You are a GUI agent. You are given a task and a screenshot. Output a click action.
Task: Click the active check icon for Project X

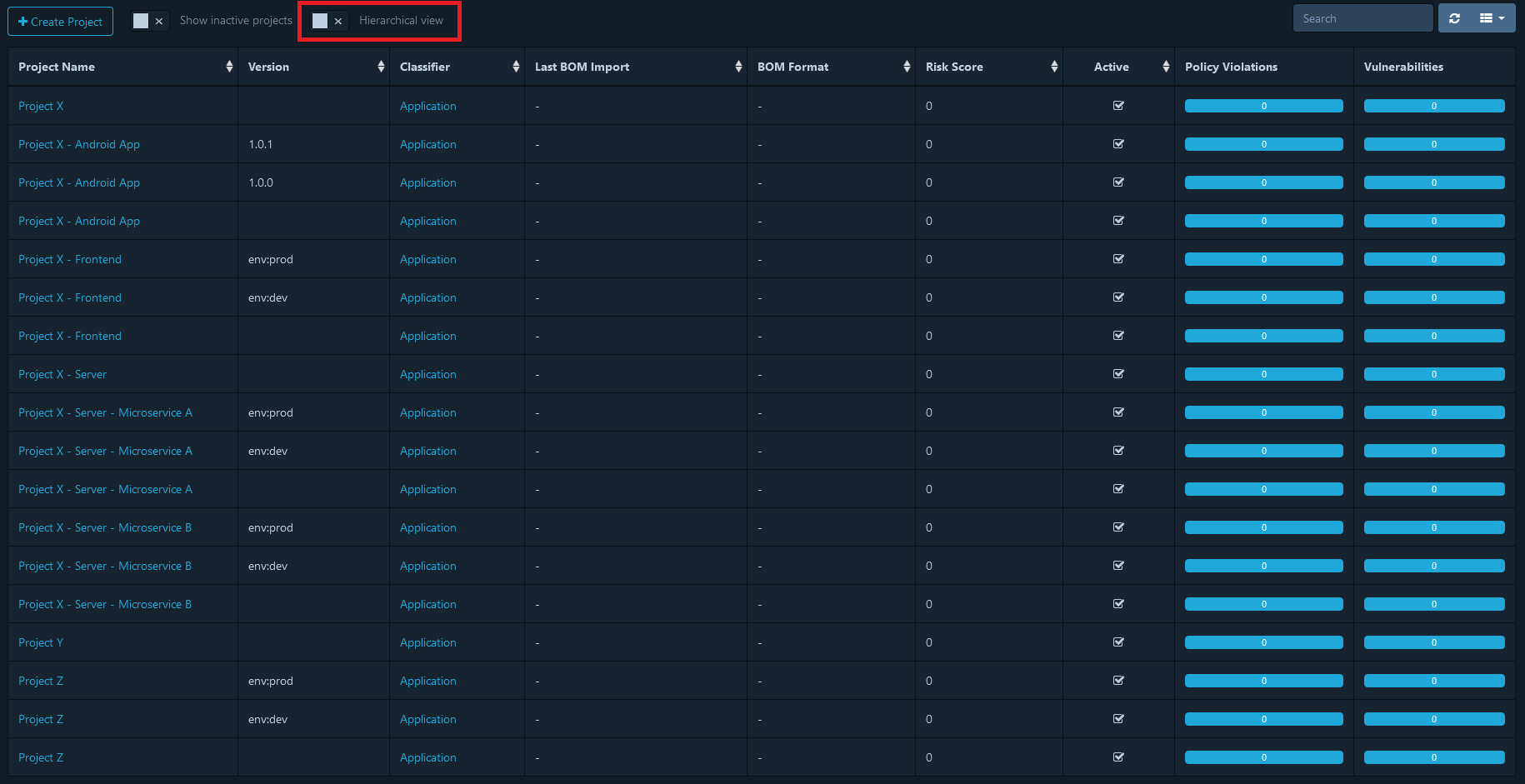1118,106
